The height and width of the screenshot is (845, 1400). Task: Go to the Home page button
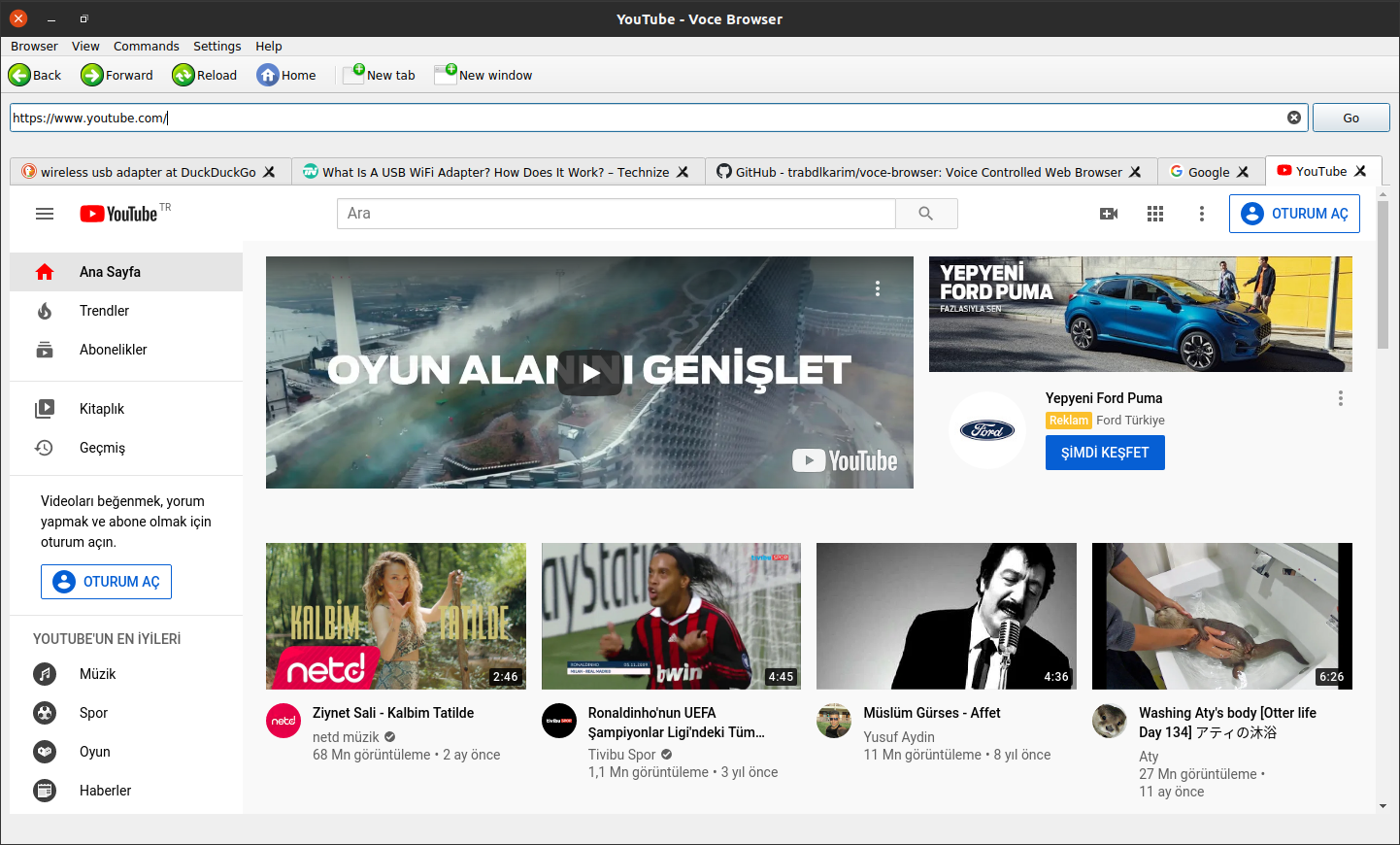click(286, 75)
